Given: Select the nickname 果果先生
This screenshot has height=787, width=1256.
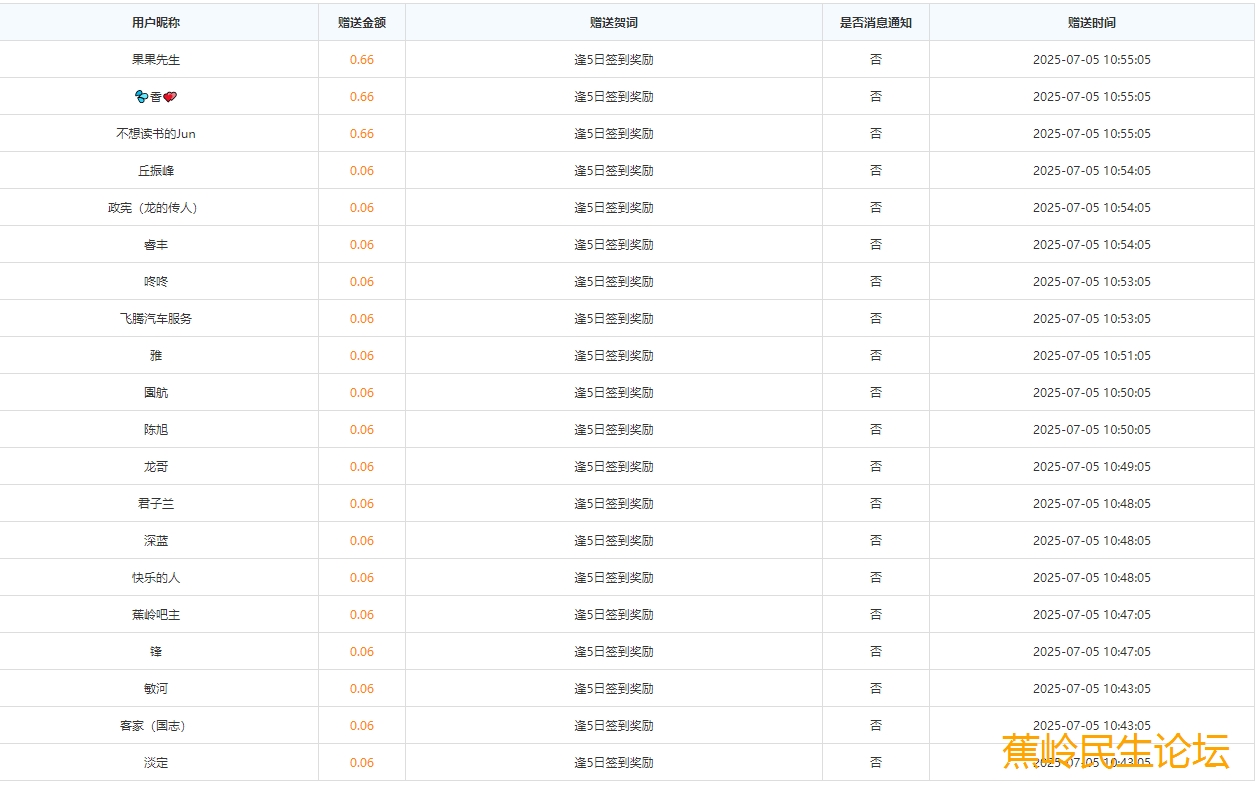Looking at the screenshot, I should (x=156, y=60).
